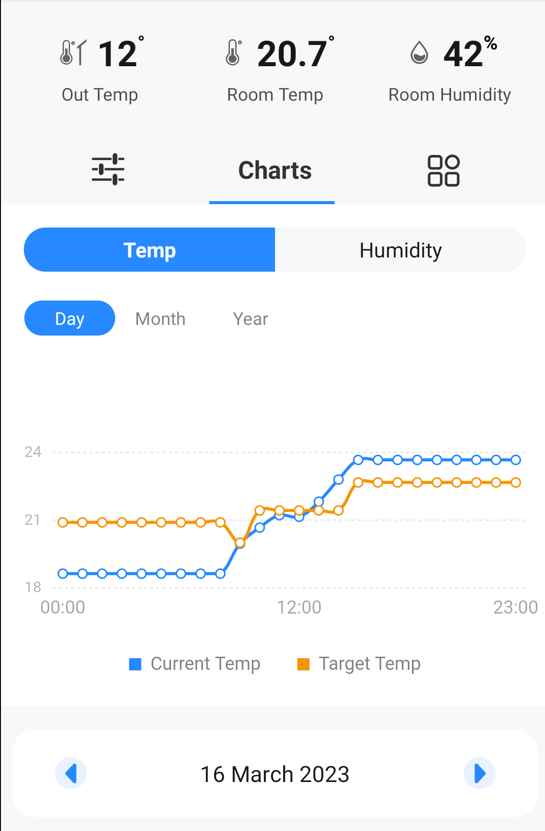The width and height of the screenshot is (545, 831).
Task: Click the last blue data point at 23:00
Action: pyautogui.click(x=515, y=460)
